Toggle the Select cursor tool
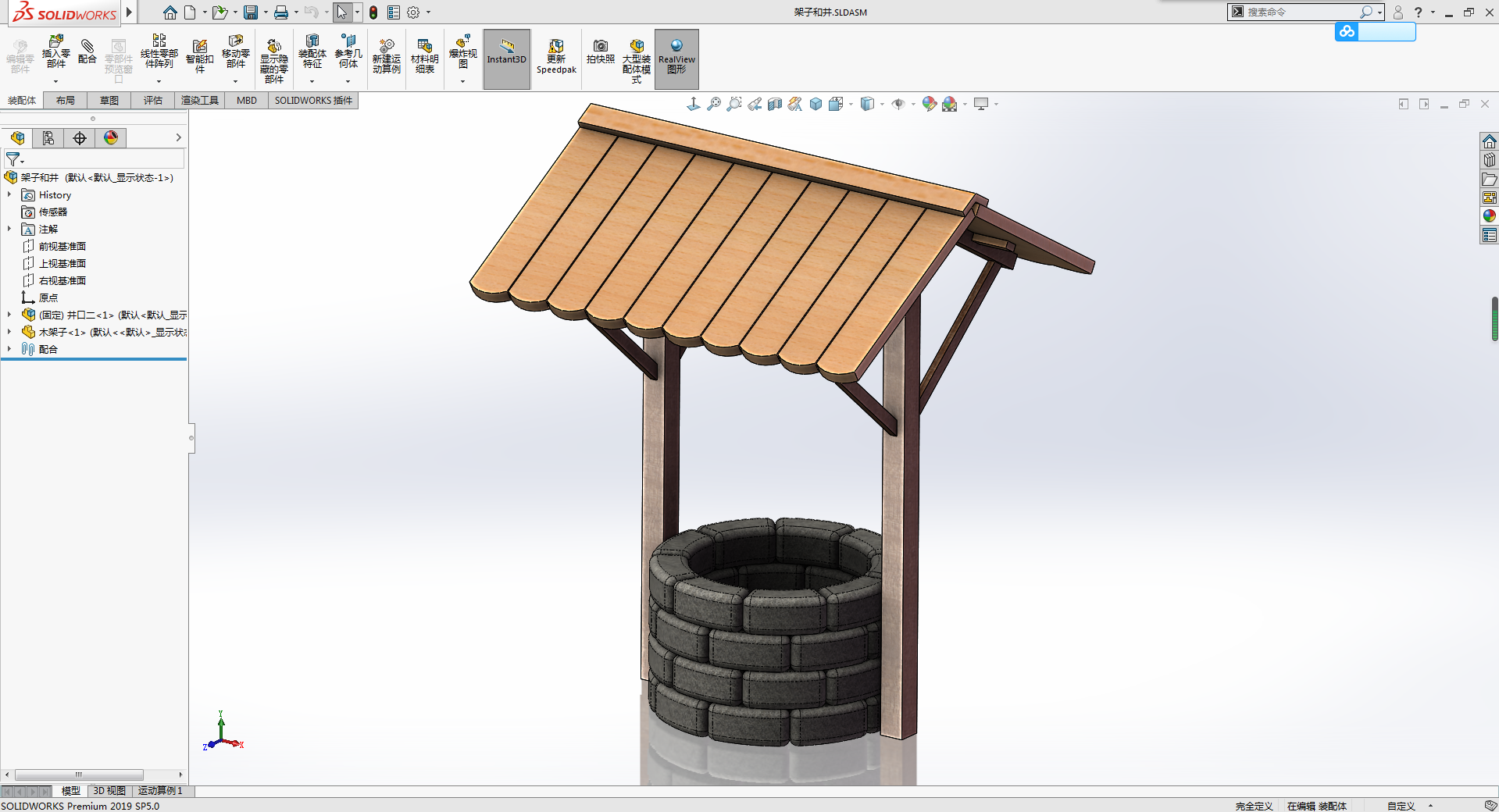 342,12
